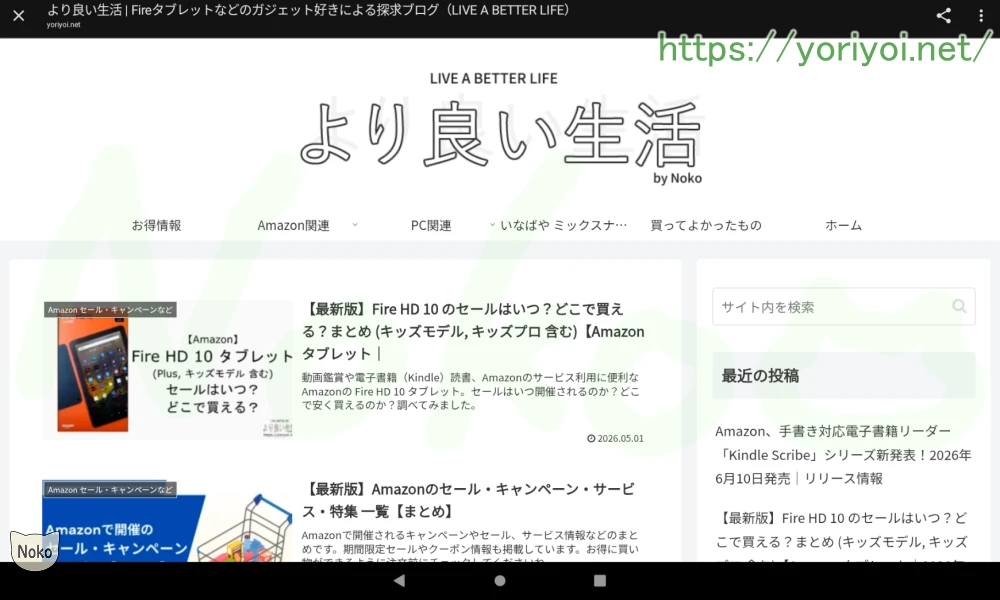Open the いなばや ミックスナ… menu item

click(564, 225)
